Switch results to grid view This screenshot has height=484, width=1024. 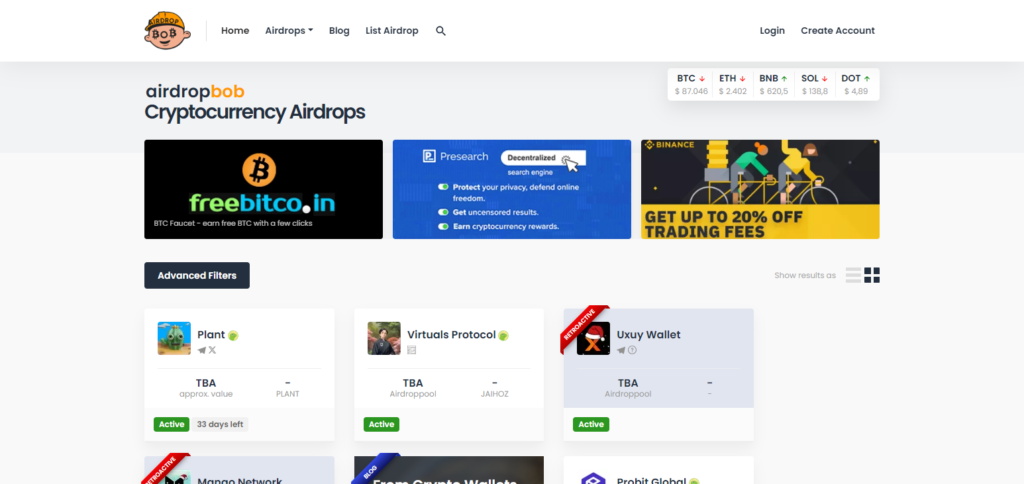pos(872,275)
